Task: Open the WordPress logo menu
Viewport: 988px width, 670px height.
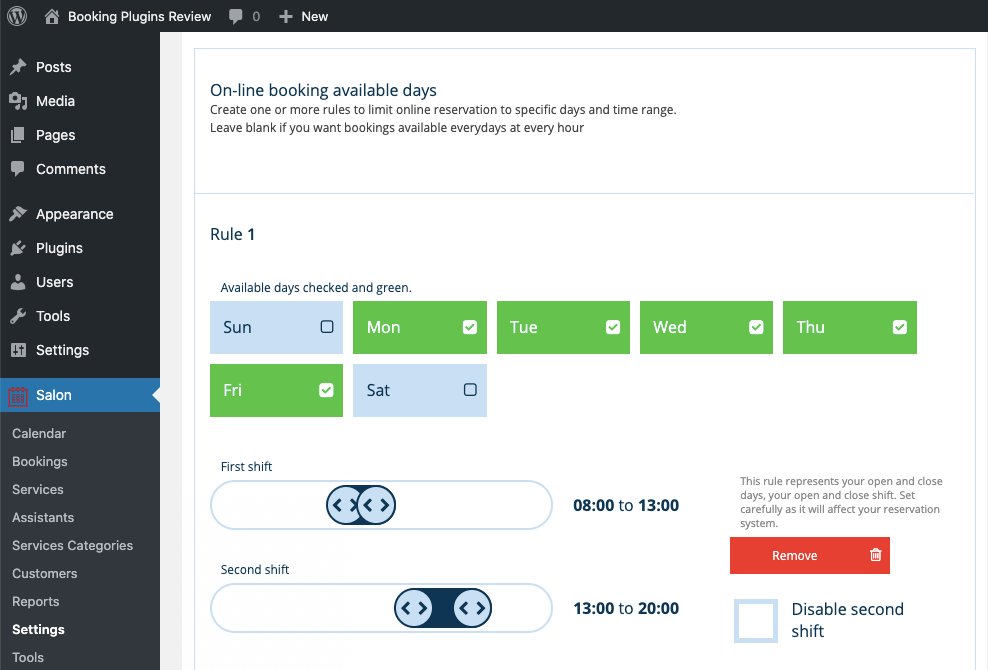Action: click(x=17, y=16)
